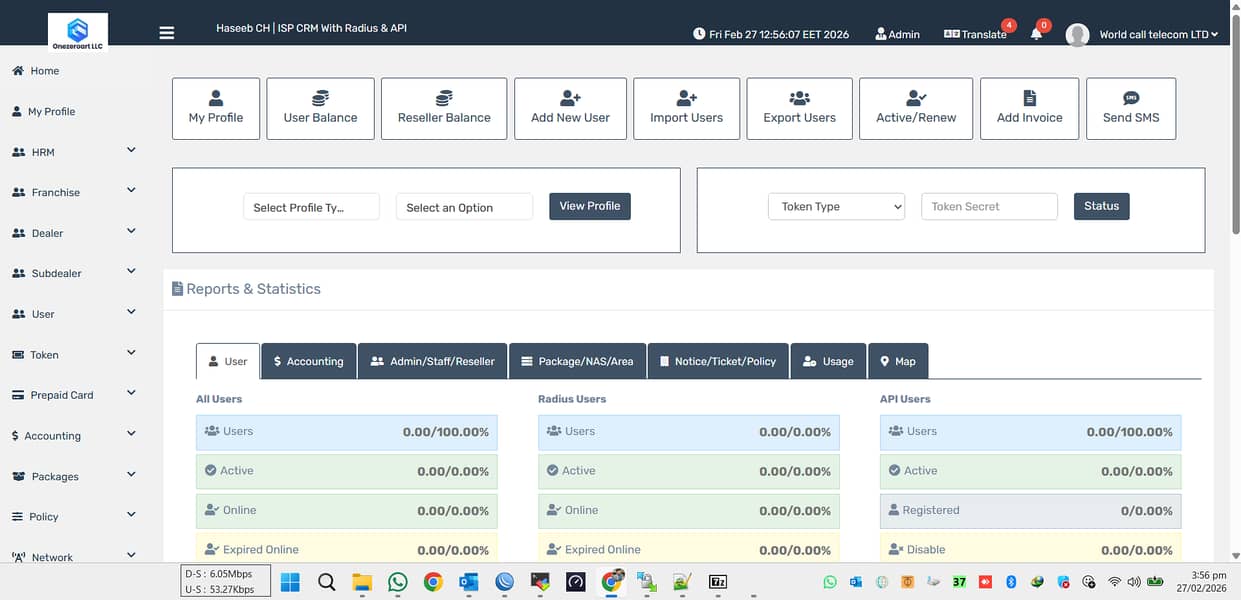Switch to the Map tab
The height and width of the screenshot is (600, 1241).
[x=897, y=361]
